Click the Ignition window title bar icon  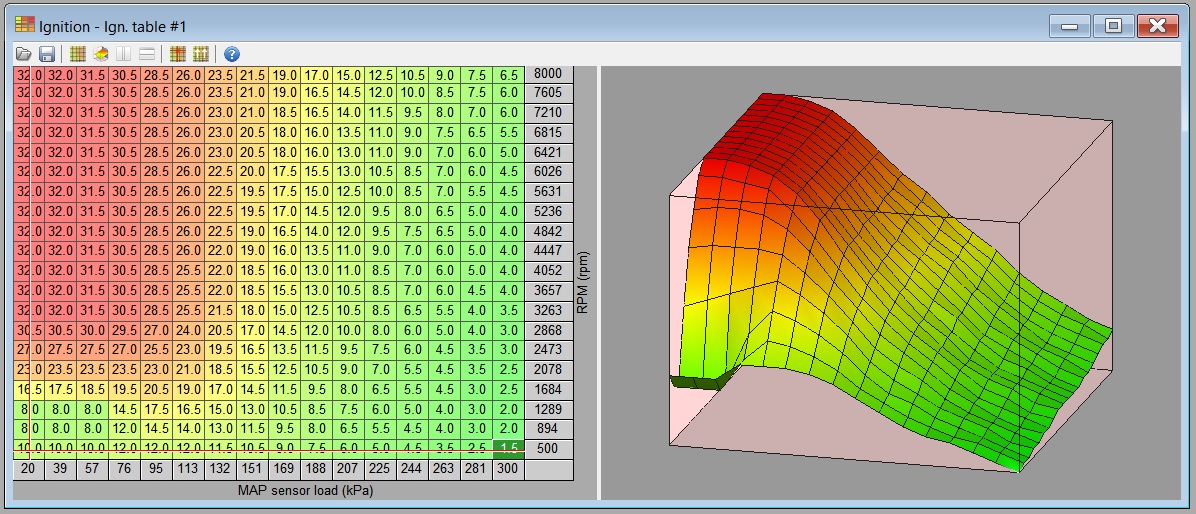coord(25,25)
